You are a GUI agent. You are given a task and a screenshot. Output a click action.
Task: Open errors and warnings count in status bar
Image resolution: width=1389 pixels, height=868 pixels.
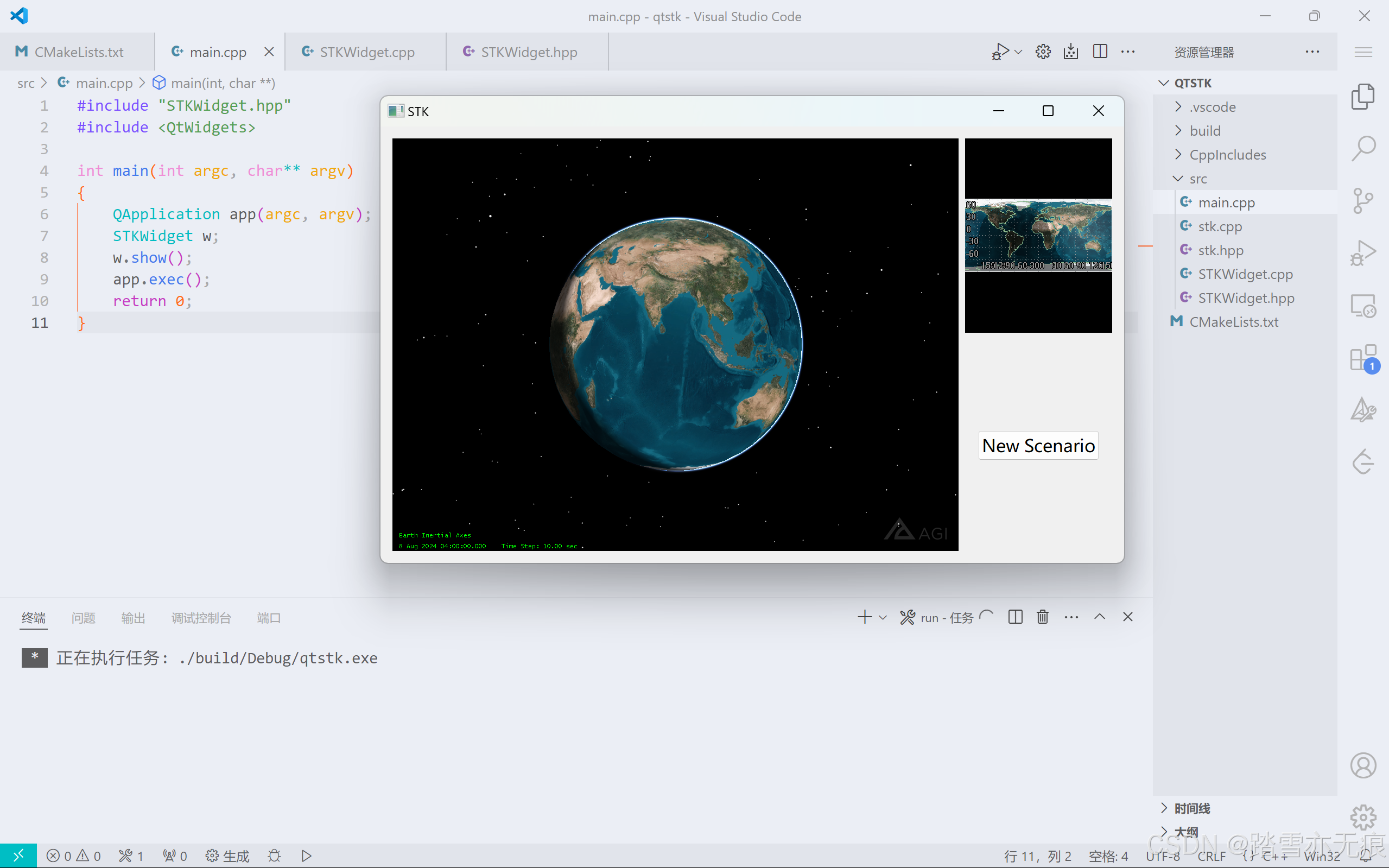[73, 856]
